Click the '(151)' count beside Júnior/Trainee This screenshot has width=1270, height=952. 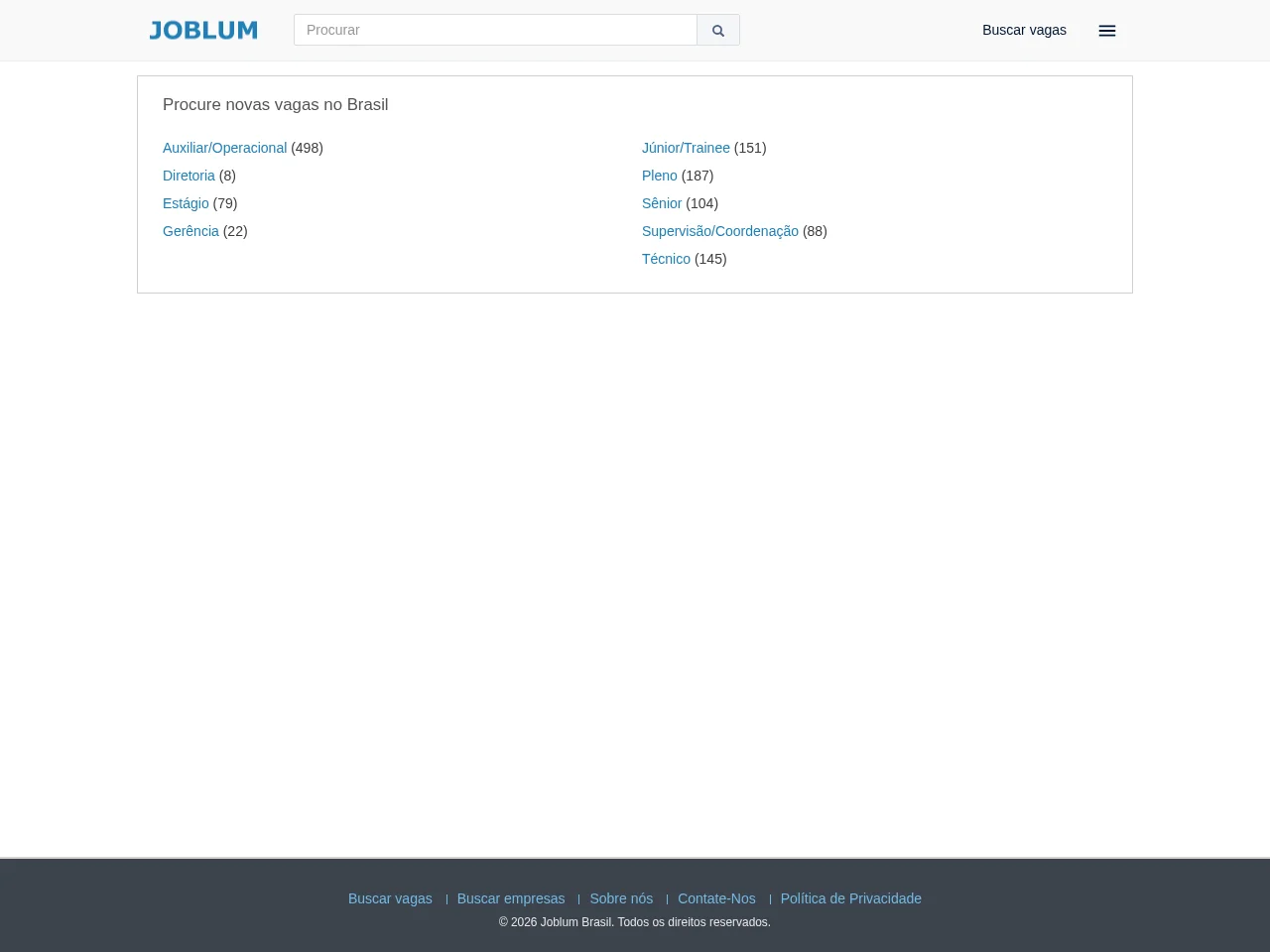pyautogui.click(x=750, y=148)
